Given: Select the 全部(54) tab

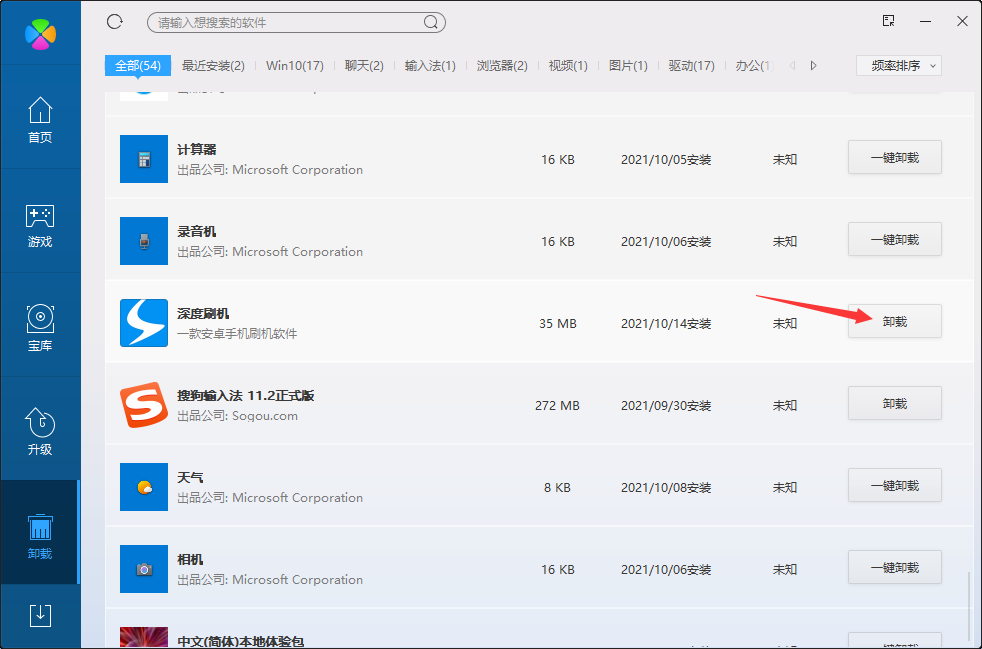Looking at the screenshot, I should (x=138, y=66).
